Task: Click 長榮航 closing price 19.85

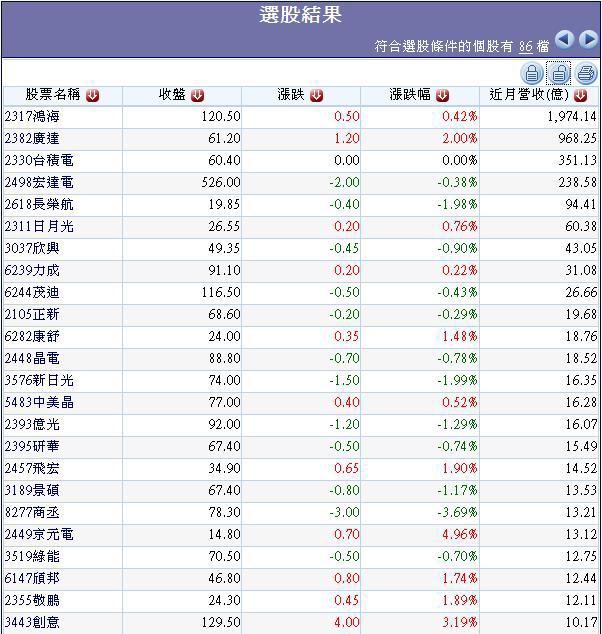Action: point(224,205)
